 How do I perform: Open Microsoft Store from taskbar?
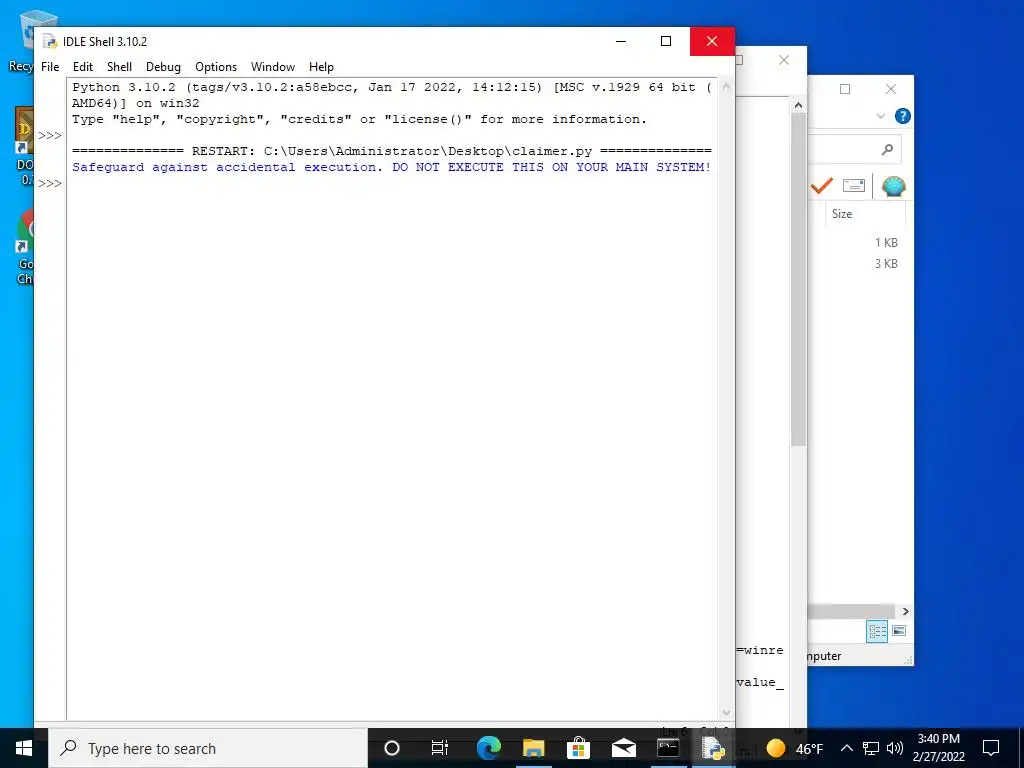click(578, 748)
